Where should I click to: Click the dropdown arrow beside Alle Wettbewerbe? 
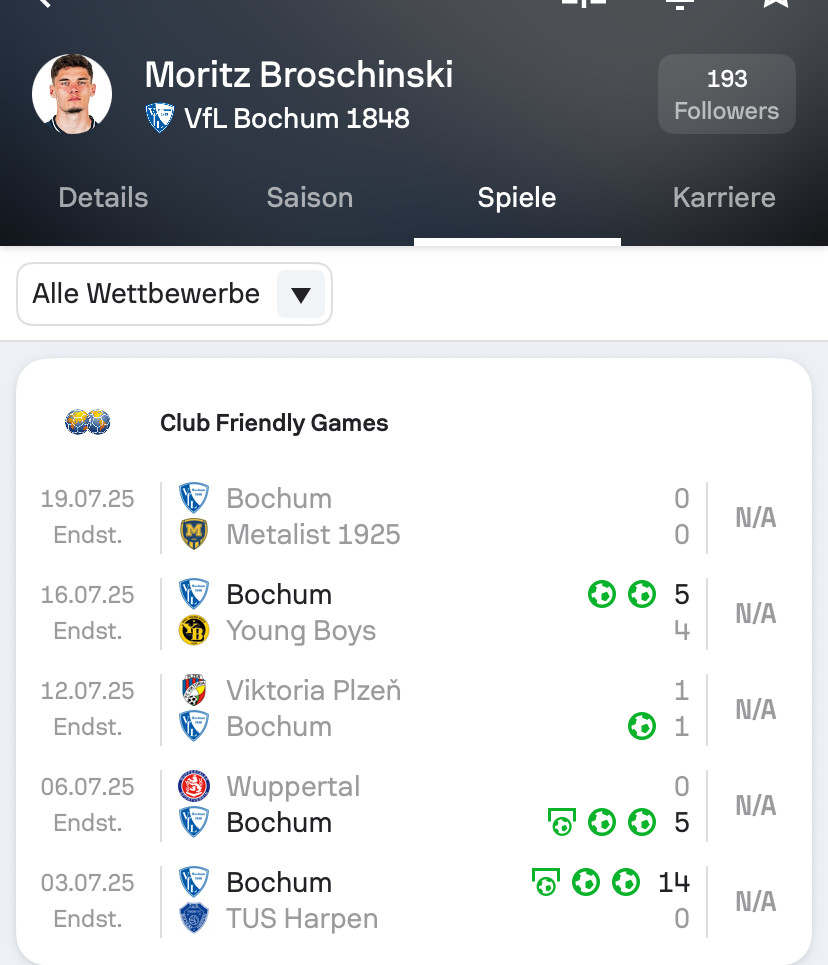(x=301, y=295)
